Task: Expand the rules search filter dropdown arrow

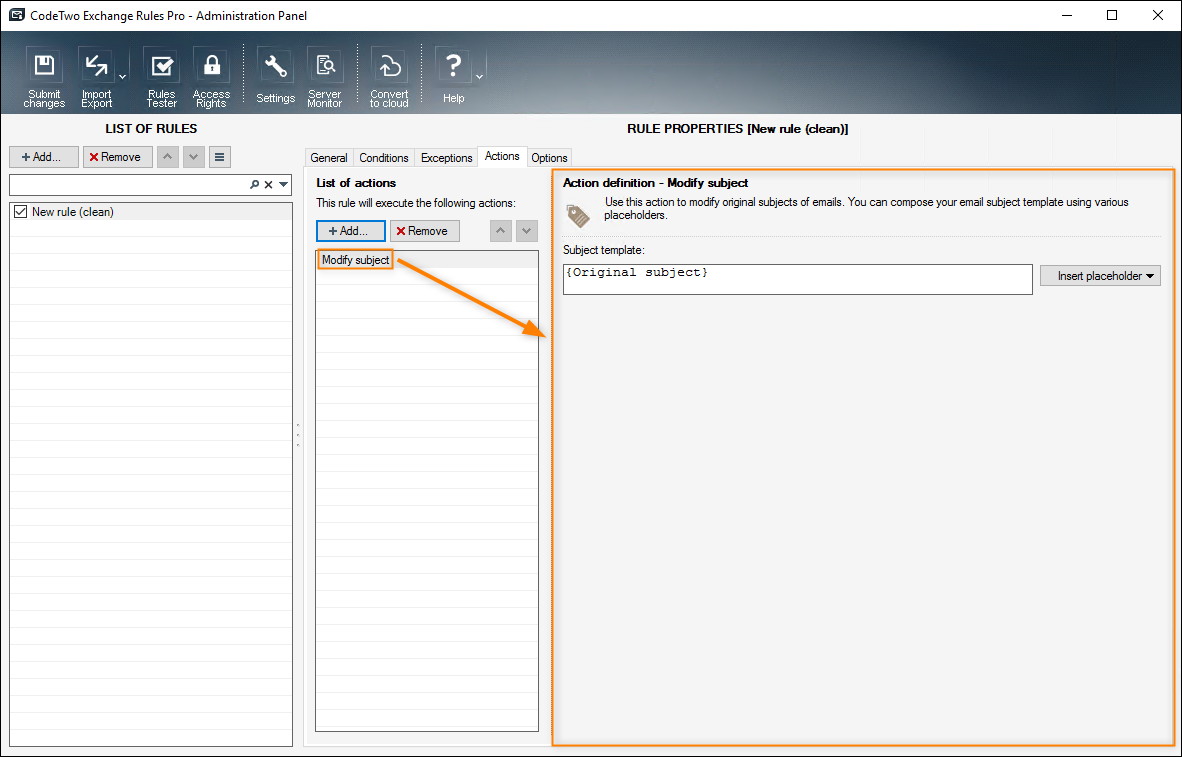Action: (283, 184)
